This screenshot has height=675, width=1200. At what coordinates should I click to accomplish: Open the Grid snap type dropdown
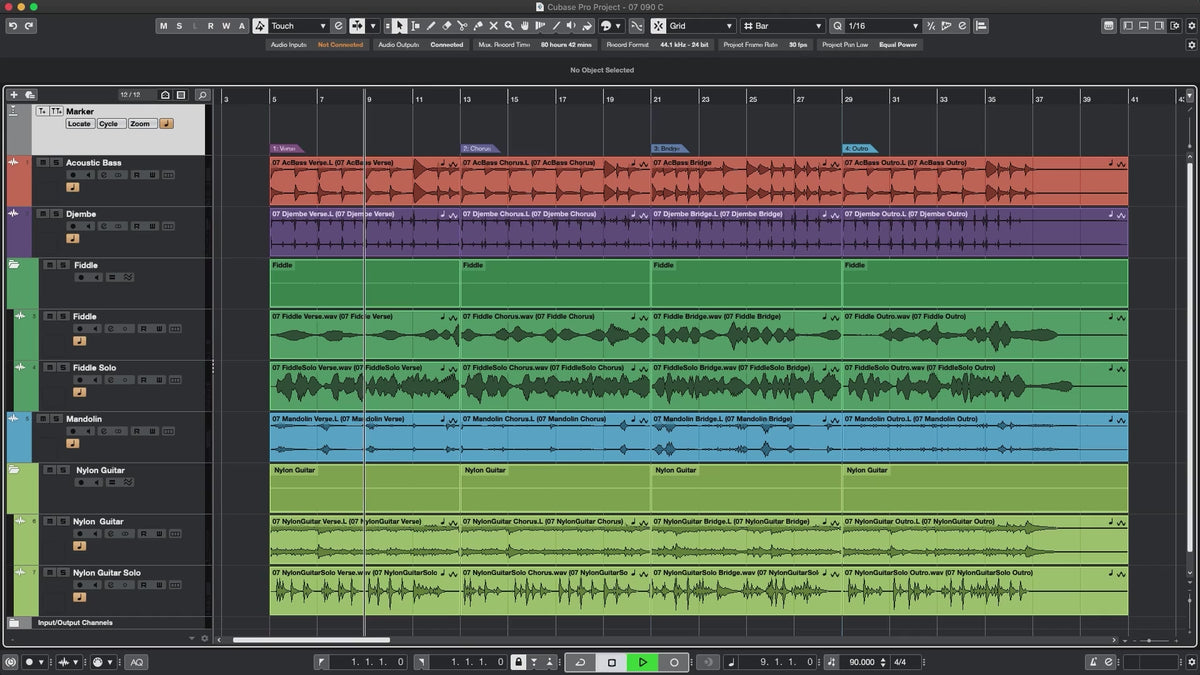click(x=699, y=26)
